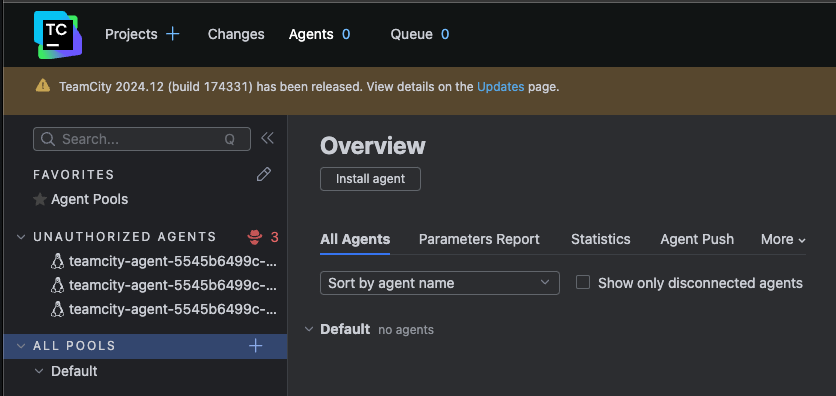Collapse the All Pools section chevron

(x=21, y=346)
